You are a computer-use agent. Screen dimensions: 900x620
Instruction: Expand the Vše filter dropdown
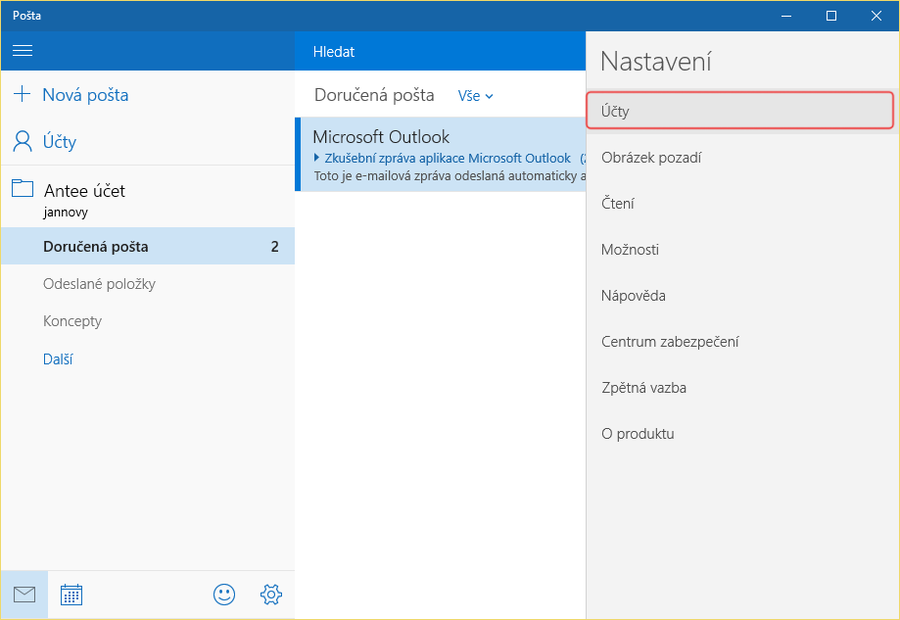click(476, 96)
